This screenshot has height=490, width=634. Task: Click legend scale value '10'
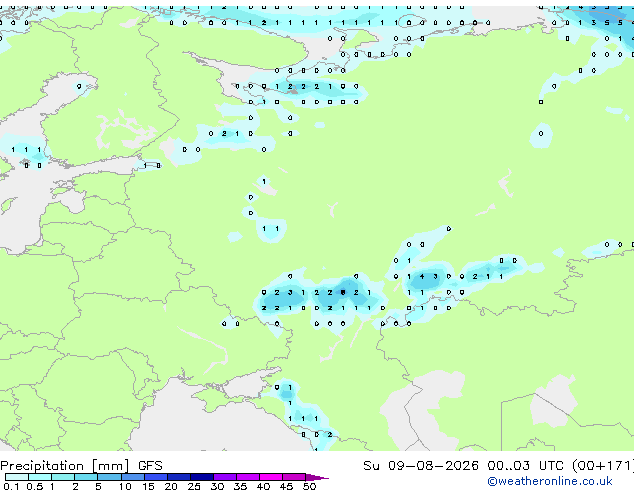(x=125, y=486)
